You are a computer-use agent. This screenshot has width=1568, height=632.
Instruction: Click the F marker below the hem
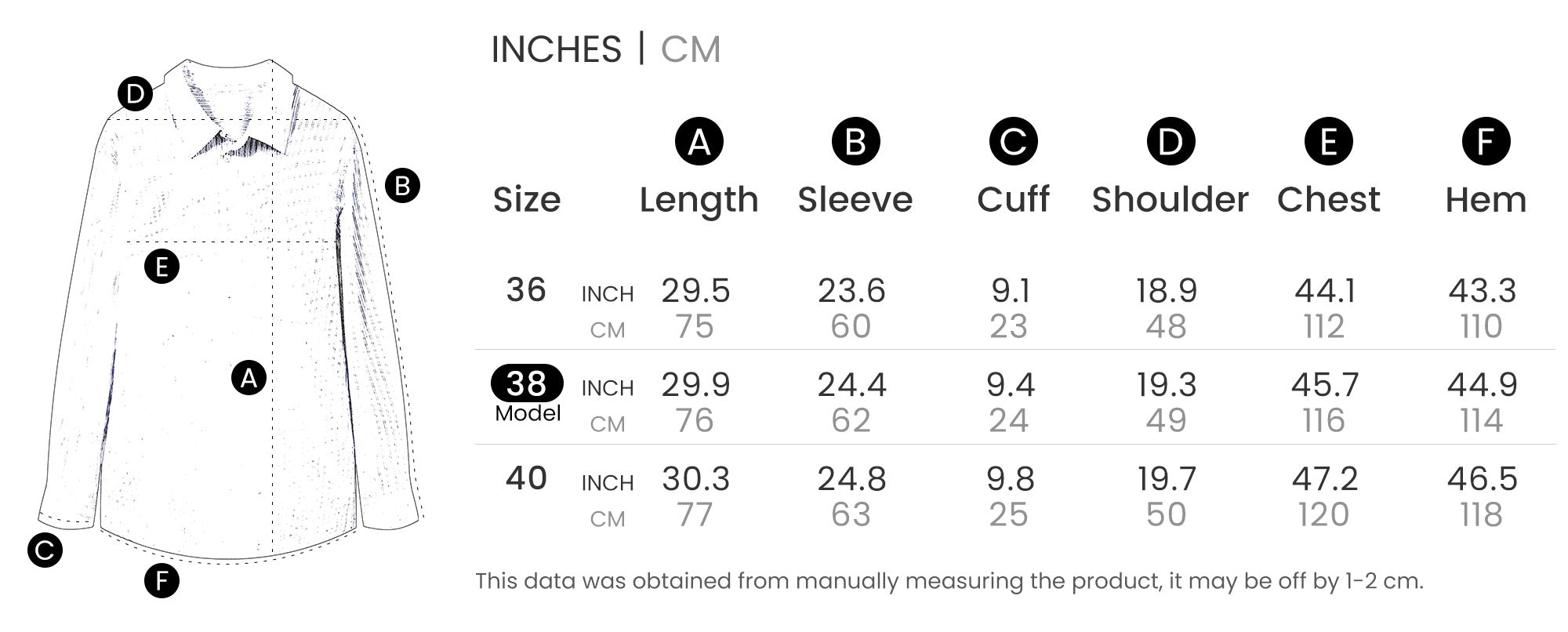pyautogui.click(x=162, y=581)
